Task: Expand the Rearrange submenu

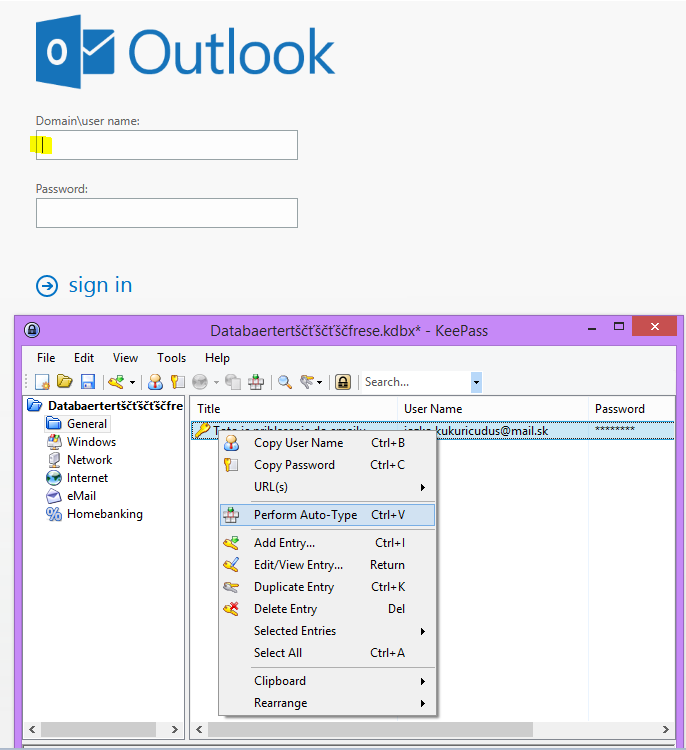Action: tap(327, 703)
